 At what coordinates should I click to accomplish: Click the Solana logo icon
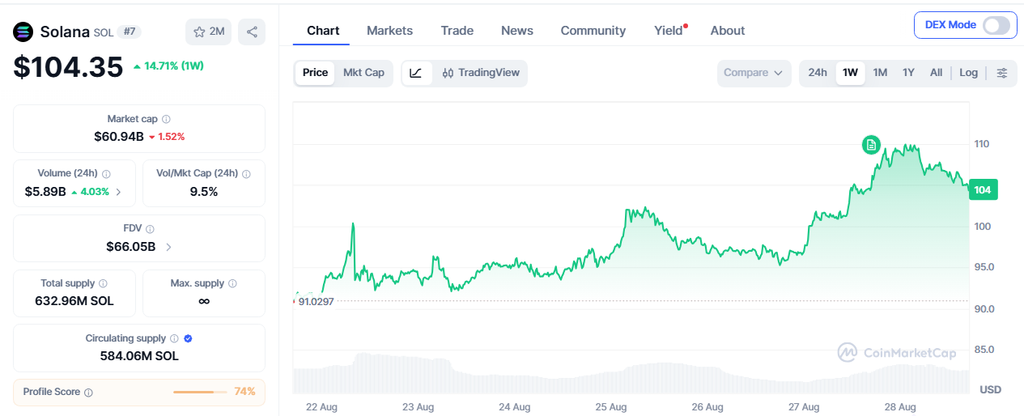coord(24,32)
